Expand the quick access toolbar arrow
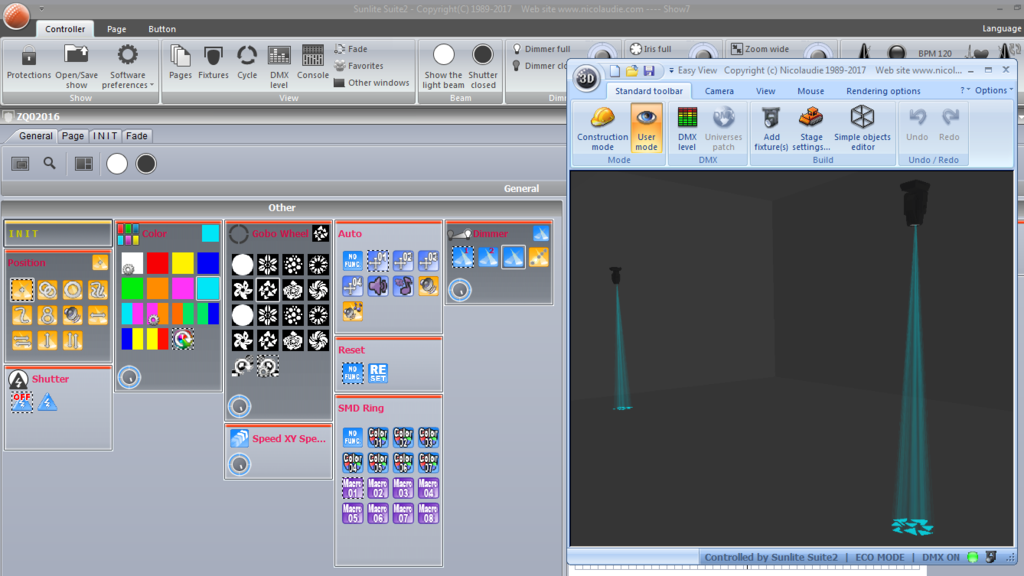Image resolution: width=1024 pixels, height=576 pixels. [41, 9]
